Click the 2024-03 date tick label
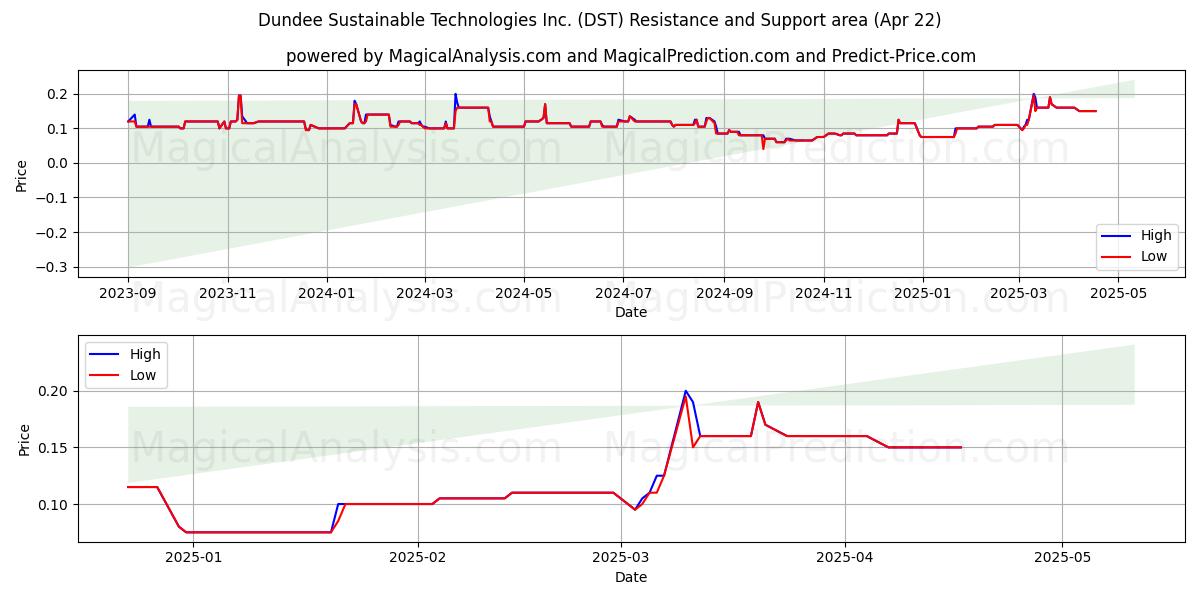This screenshot has width=1200, height=600. pos(425,294)
